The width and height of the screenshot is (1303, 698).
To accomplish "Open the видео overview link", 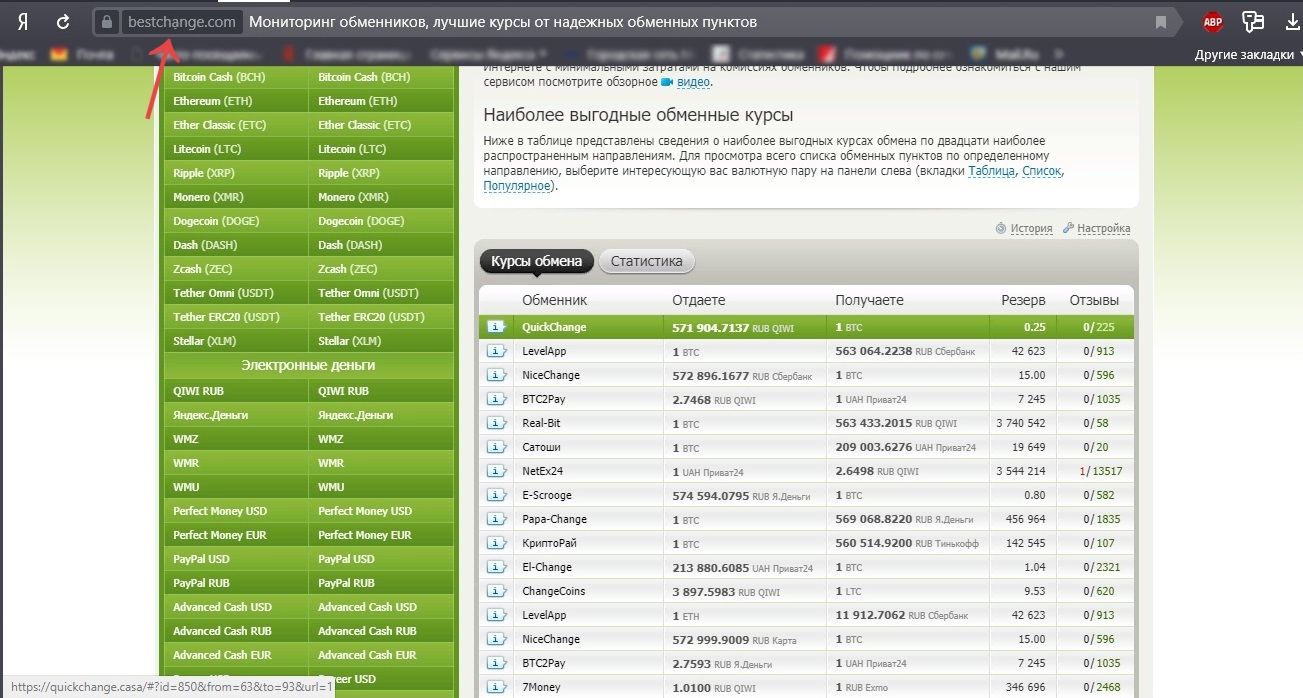I will pos(693,82).
